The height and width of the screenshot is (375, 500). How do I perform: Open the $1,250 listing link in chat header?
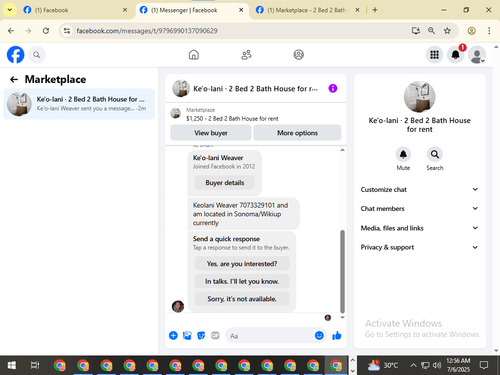tap(232, 119)
